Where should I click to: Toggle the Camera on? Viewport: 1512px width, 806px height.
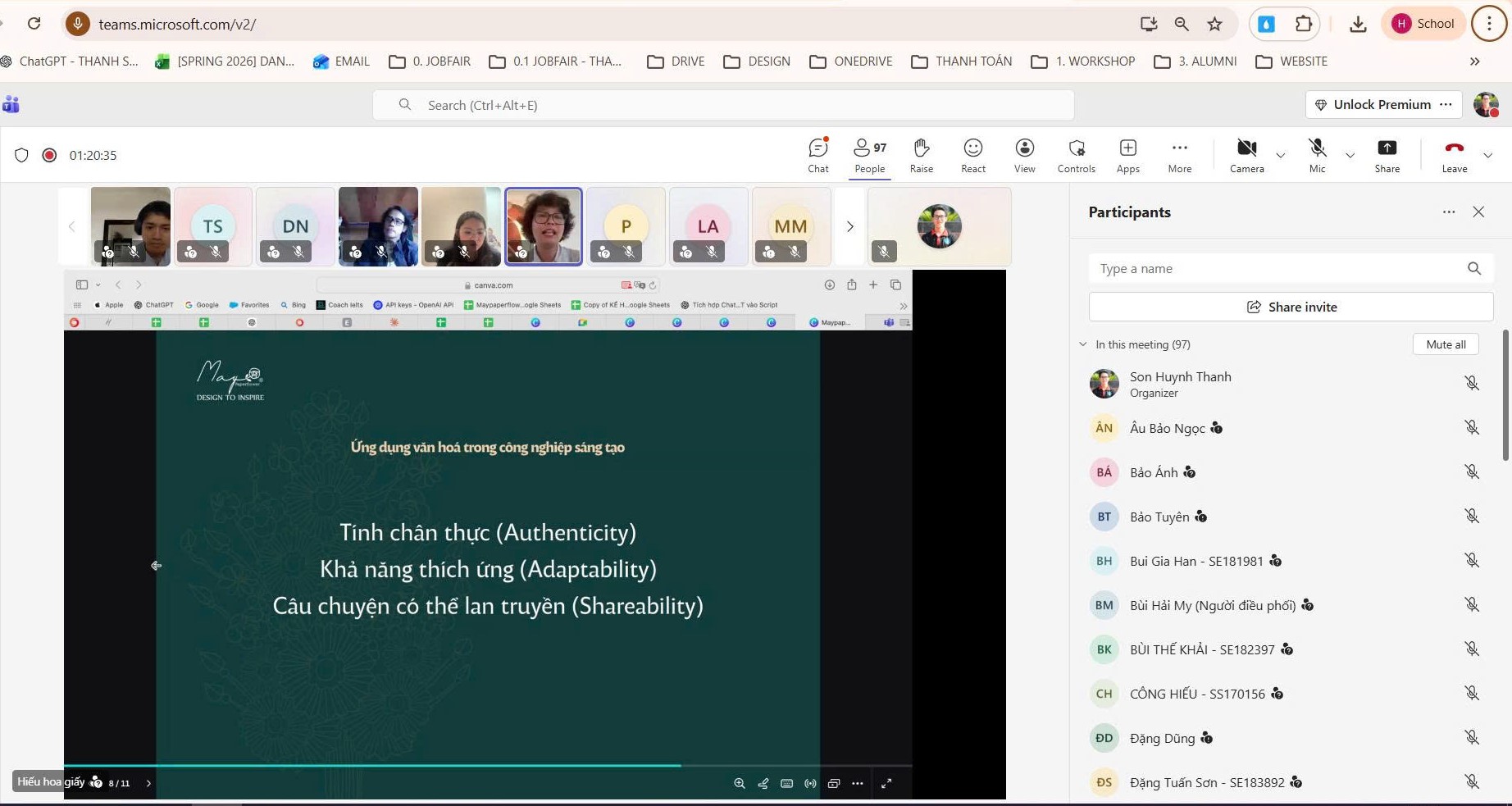click(x=1246, y=155)
